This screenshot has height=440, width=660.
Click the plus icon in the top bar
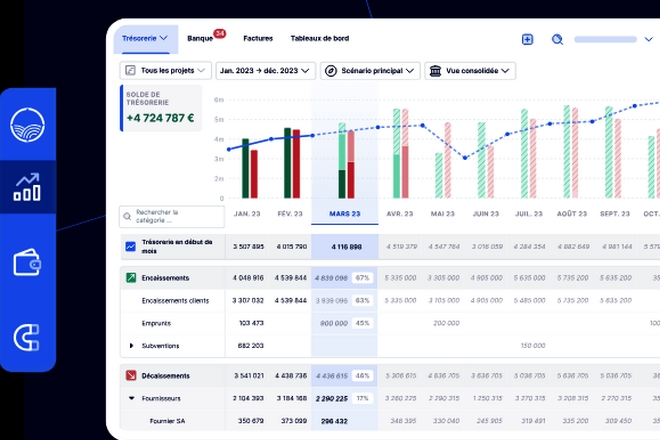(x=528, y=40)
